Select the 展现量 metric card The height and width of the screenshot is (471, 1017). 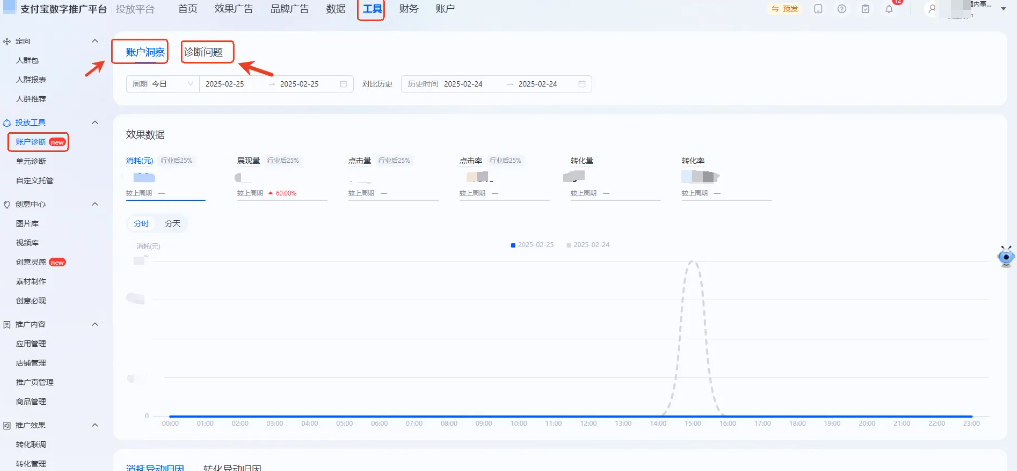[x=282, y=177]
